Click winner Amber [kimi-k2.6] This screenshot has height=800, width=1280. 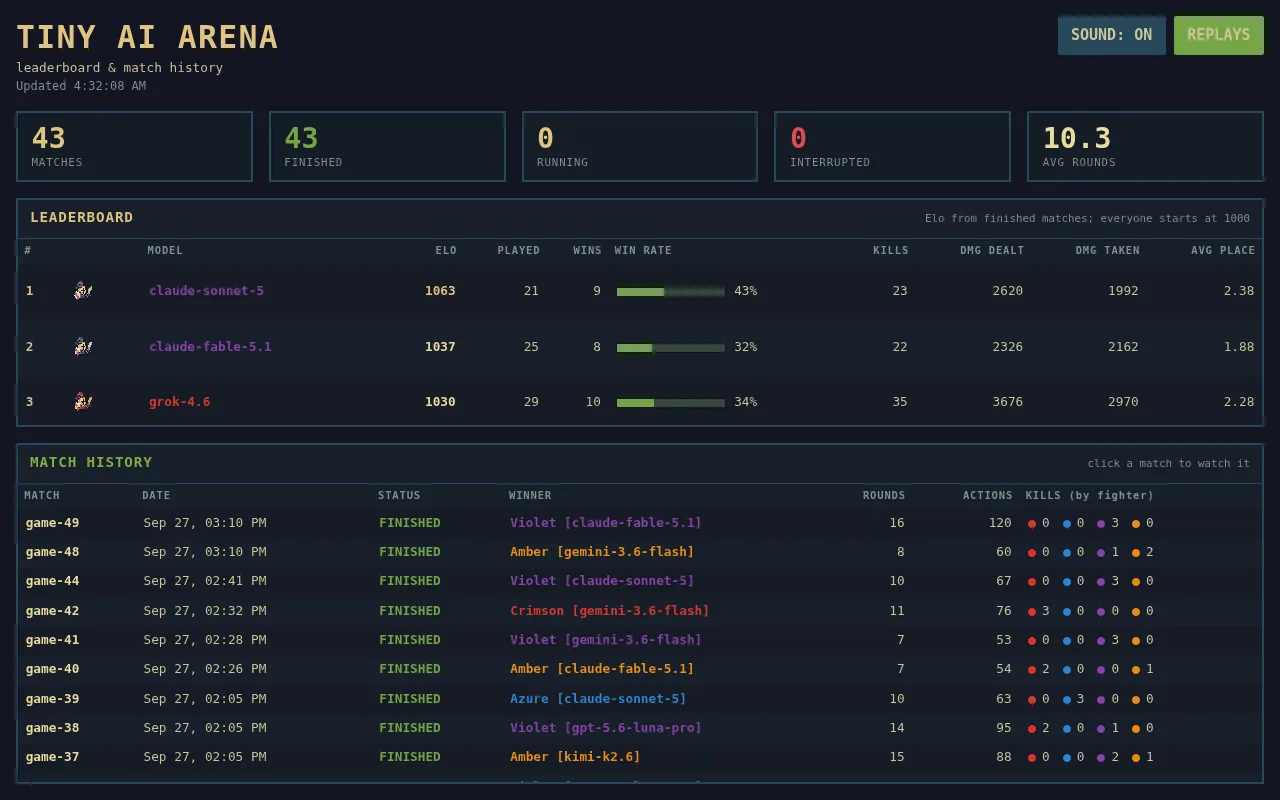pyautogui.click(x=575, y=757)
